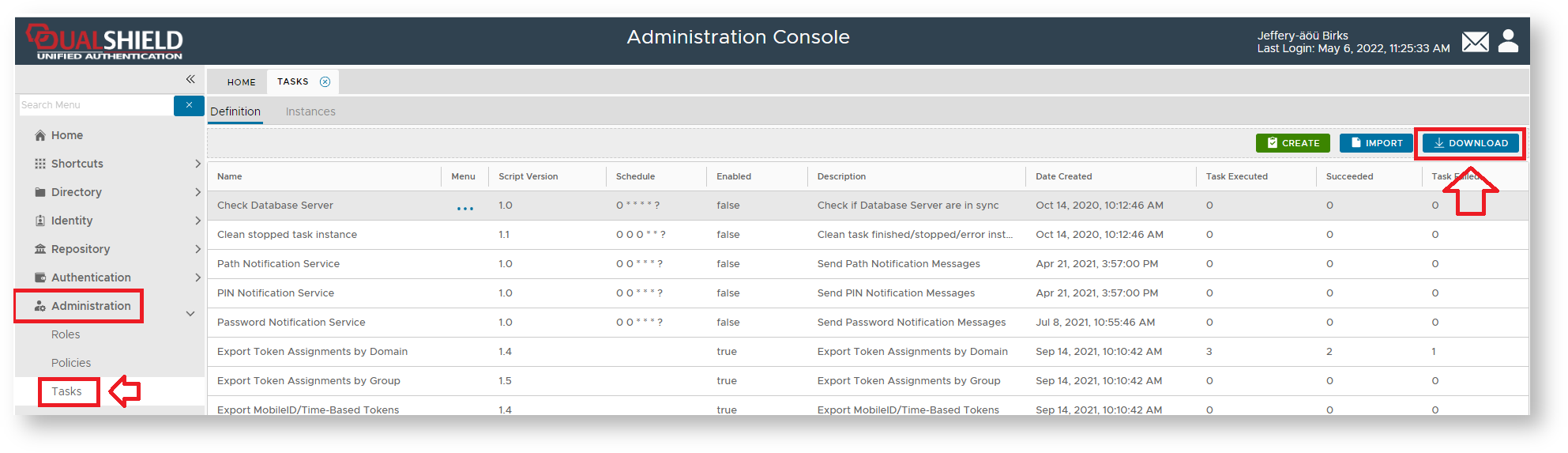Expand the Identity menu section

point(72,221)
